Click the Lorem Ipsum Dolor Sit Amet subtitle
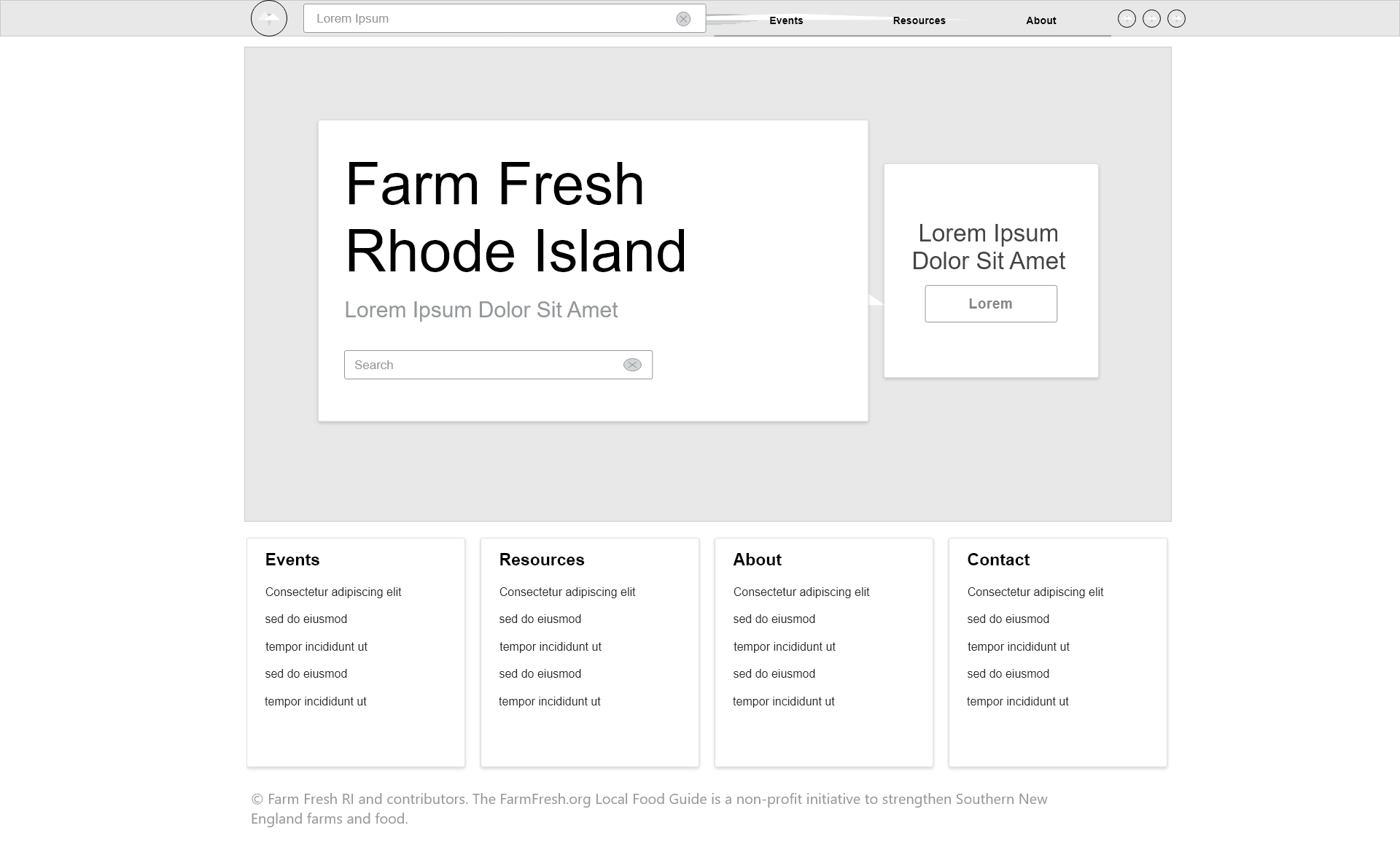Screen dimensions: 1400x855 [x=481, y=310]
